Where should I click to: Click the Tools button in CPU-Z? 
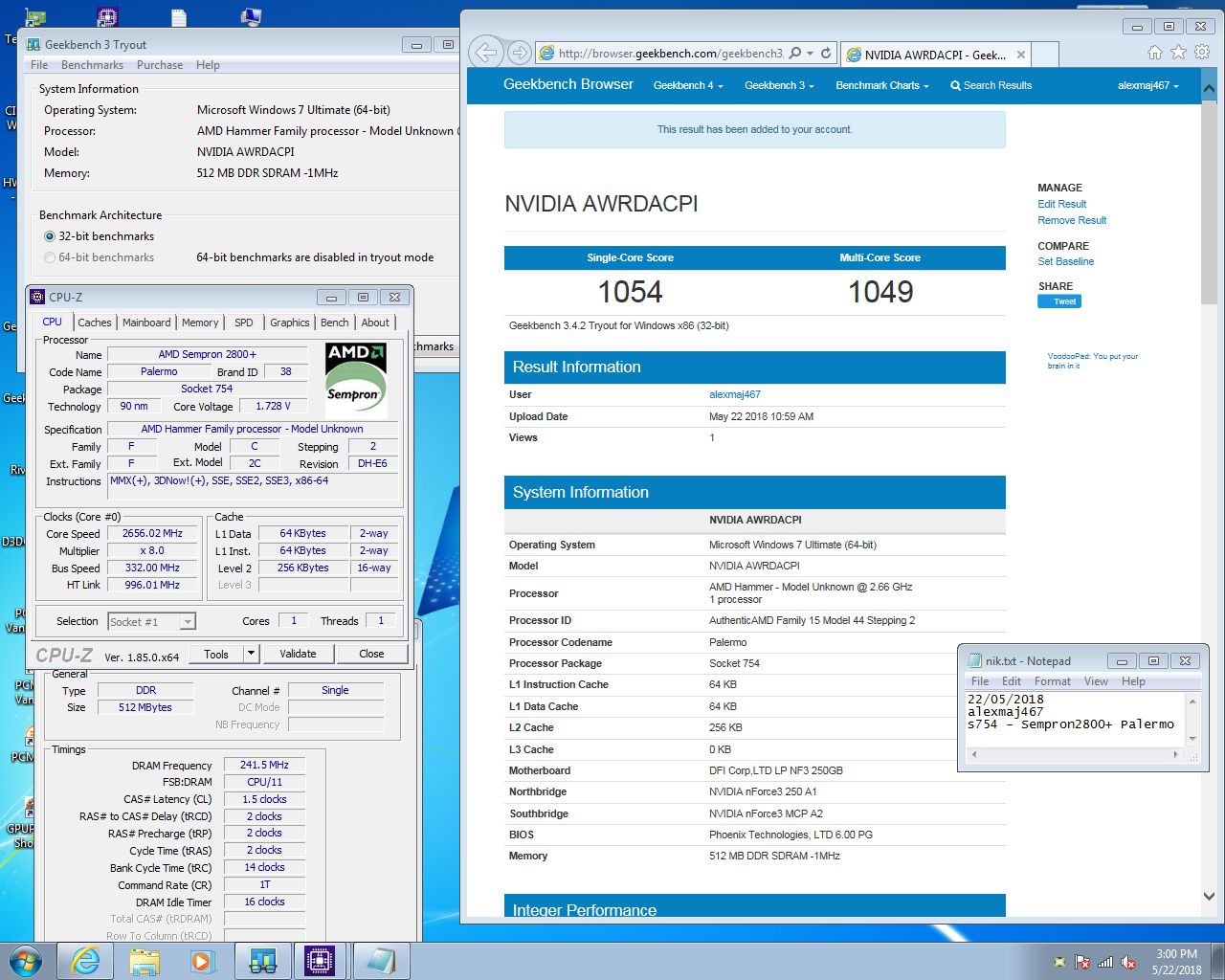pos(216,654)
